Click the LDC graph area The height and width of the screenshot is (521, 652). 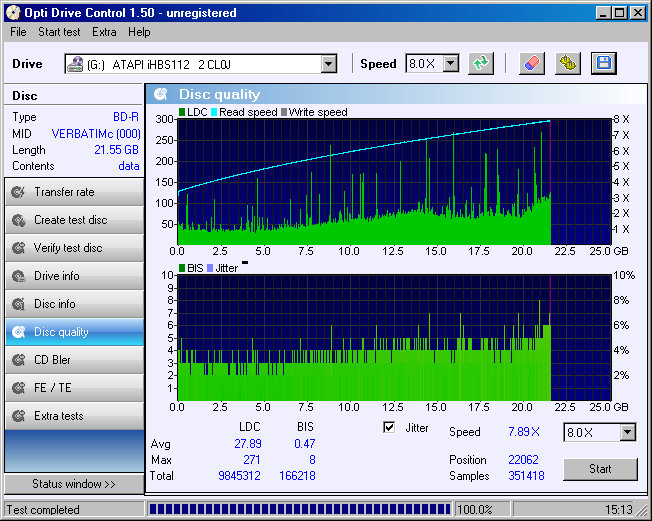394,182
